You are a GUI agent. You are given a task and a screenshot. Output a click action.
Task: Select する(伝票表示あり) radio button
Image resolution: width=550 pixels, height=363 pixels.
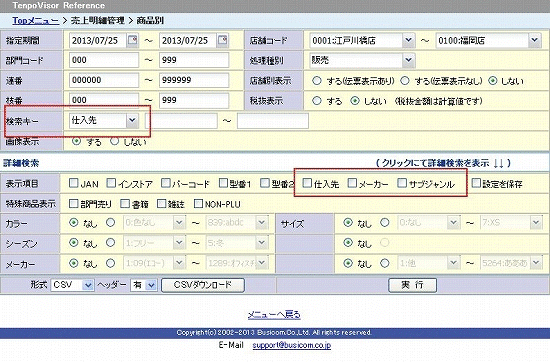[317, 81]
